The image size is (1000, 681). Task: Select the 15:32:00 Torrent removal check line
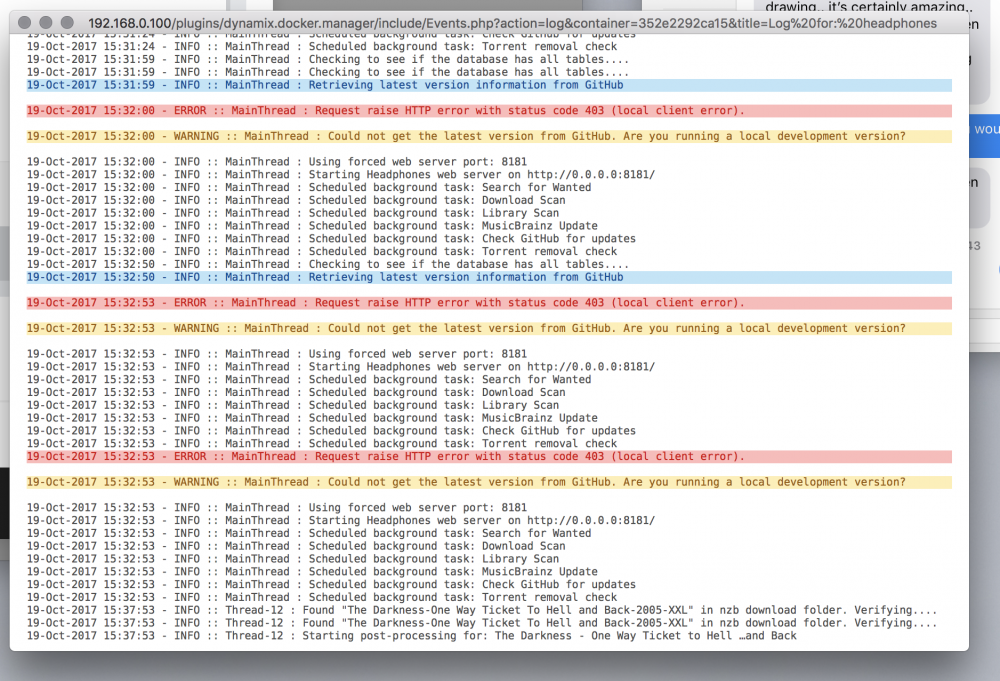(x=322, y=251)
